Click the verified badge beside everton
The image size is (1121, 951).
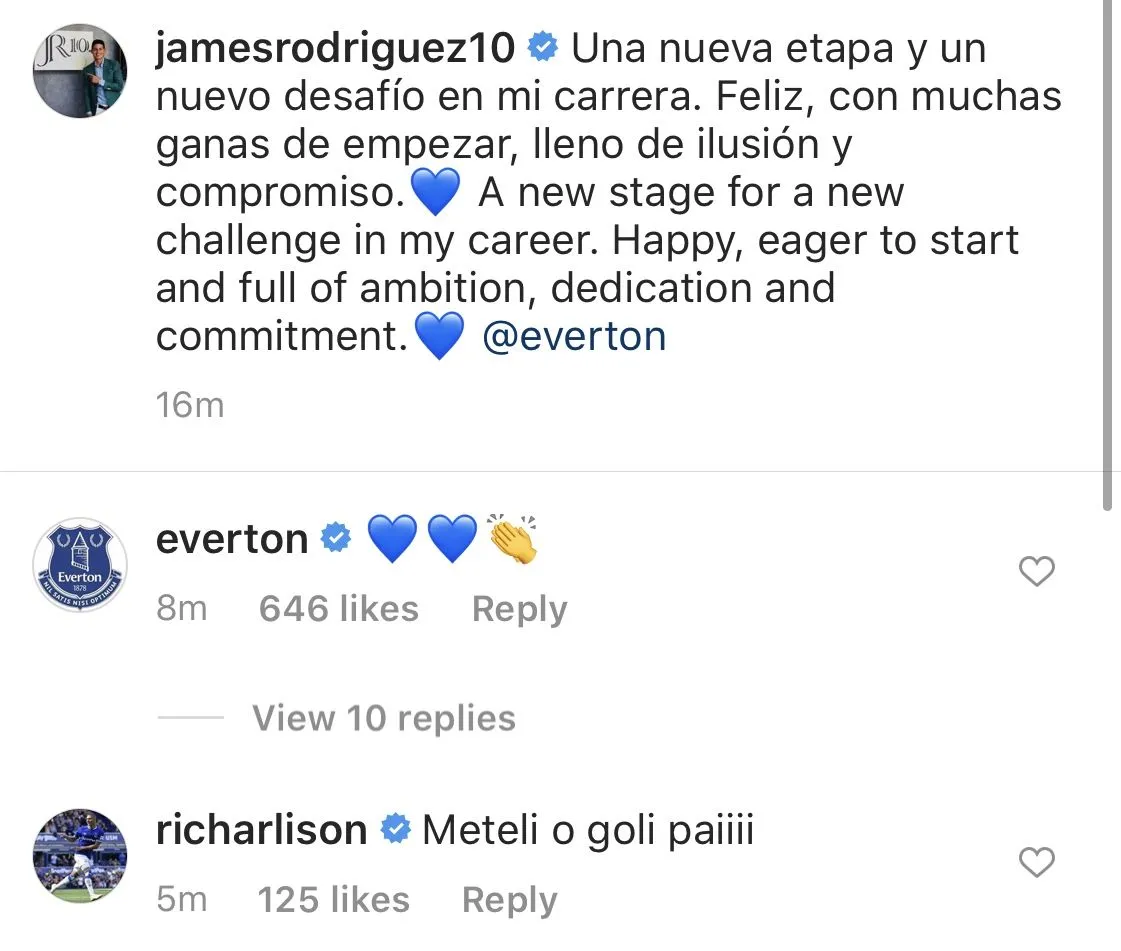pos(336,540)
